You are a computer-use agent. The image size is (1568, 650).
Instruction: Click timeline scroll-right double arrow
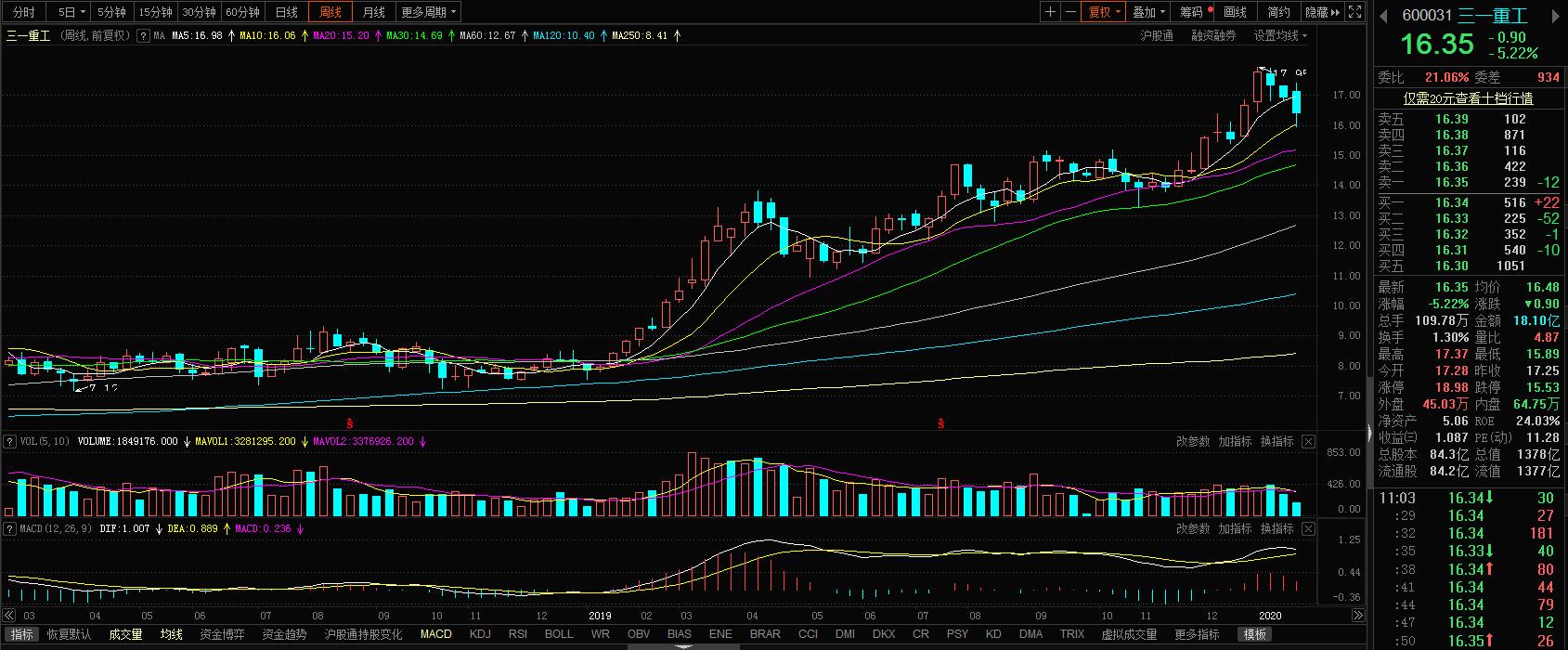point(1357,616)
